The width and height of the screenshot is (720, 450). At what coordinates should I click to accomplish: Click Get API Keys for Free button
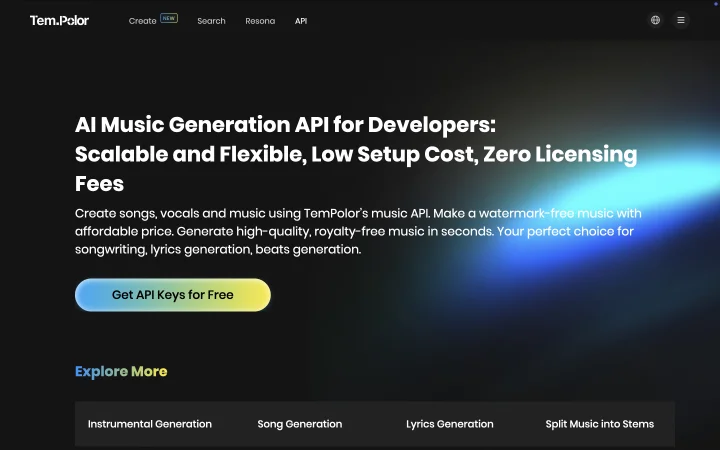(173, 295)
